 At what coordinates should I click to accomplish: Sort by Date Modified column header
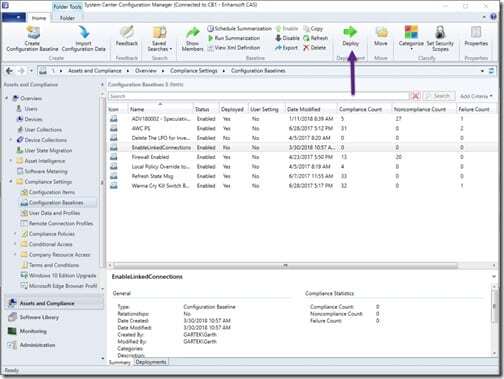tap(311, 109)
